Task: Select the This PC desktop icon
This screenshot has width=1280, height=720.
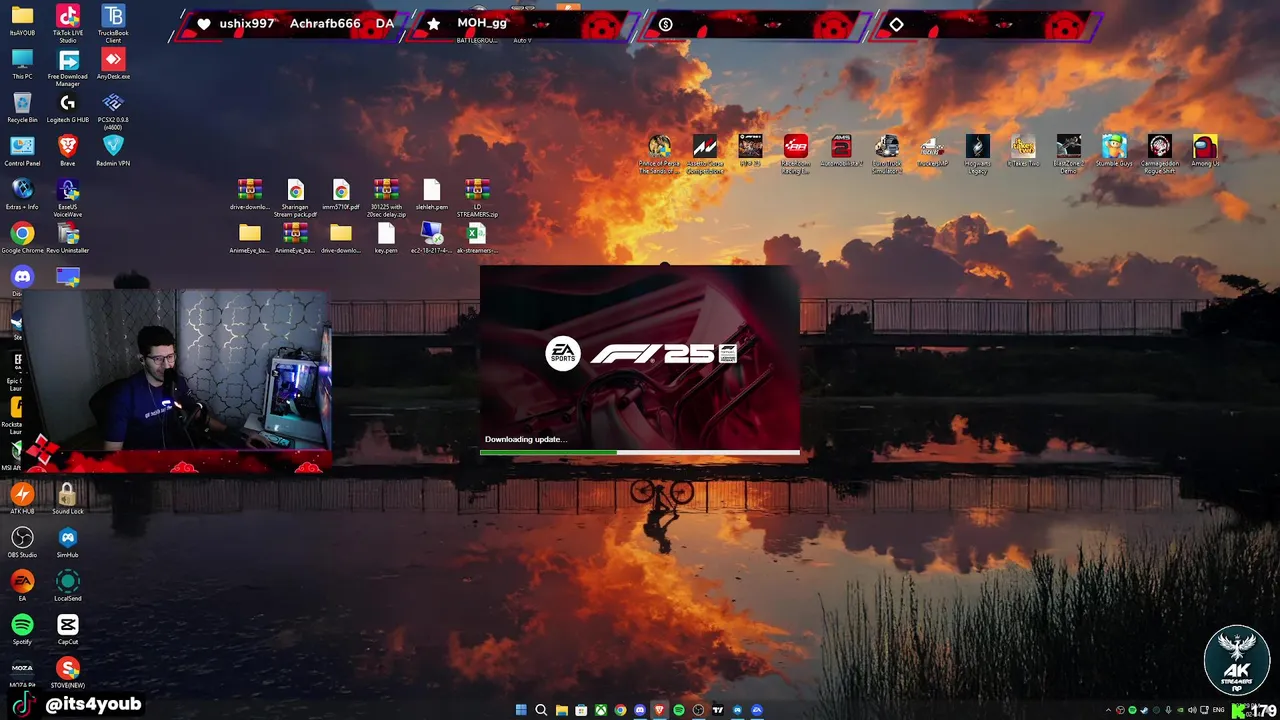Action: pyautogui.click(x=22, y=64)
